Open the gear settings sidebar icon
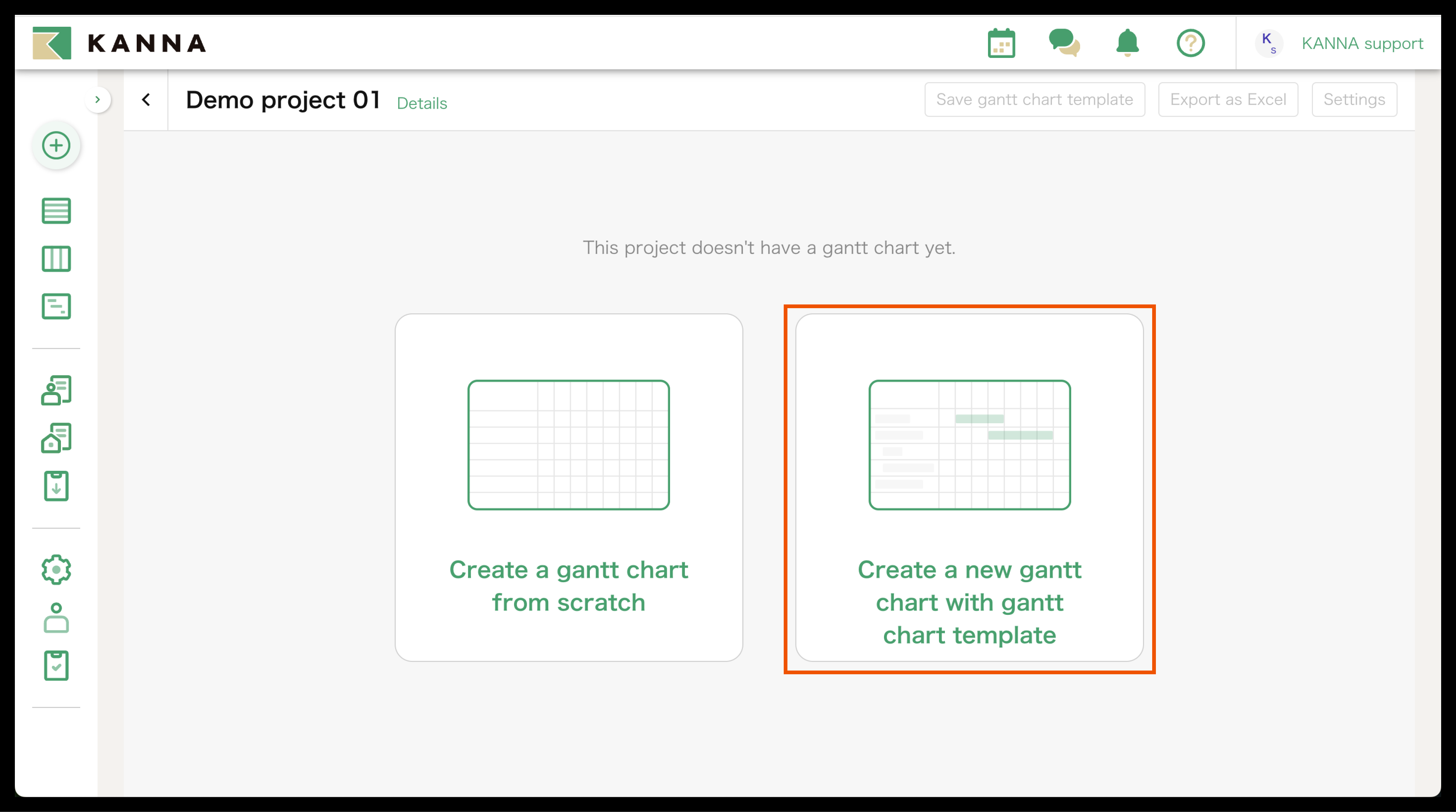The height and width of the screenshot is (812, 1456). click(x=56, y=570)
